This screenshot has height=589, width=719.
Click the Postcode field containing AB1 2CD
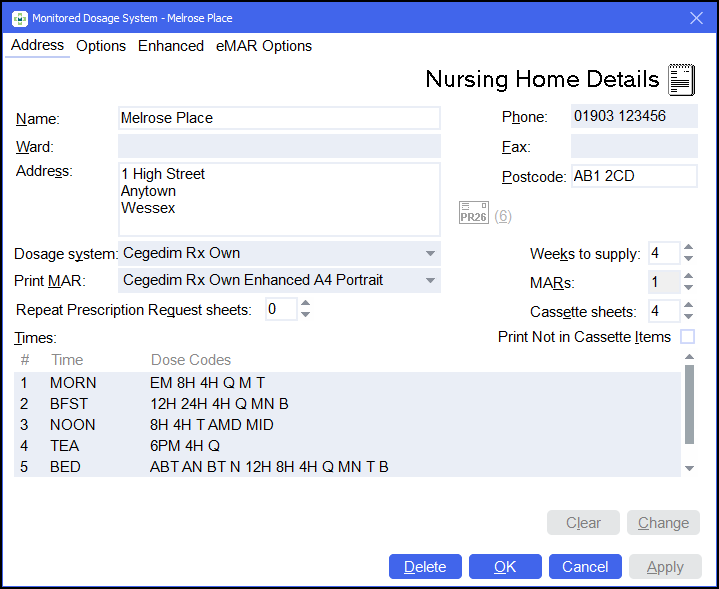tap(634, 177)
